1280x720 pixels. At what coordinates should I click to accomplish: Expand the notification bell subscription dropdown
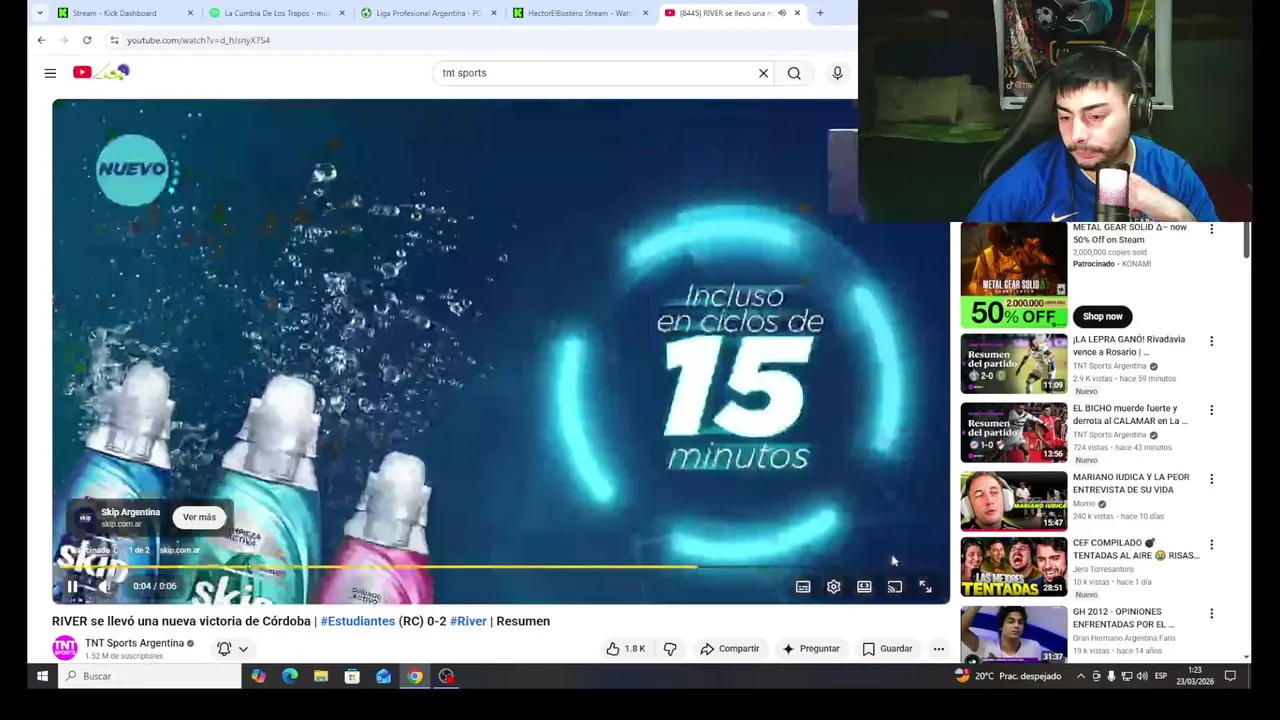(x=232, y=649)
